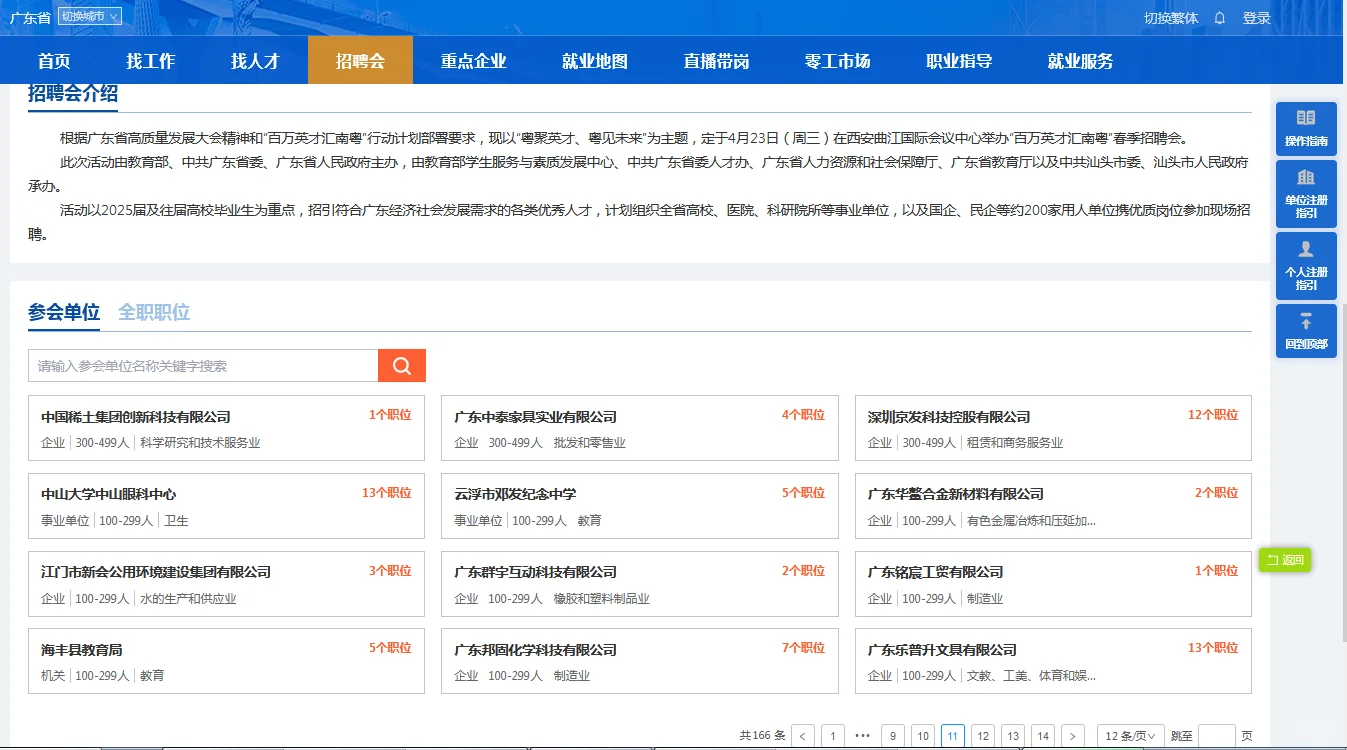Image resolution: width=1347 pixels, height=750 pixels.
Task: Click the 回到顶部 back-to-top icon
Action: pyautogui.click(x=1306, y=330)
